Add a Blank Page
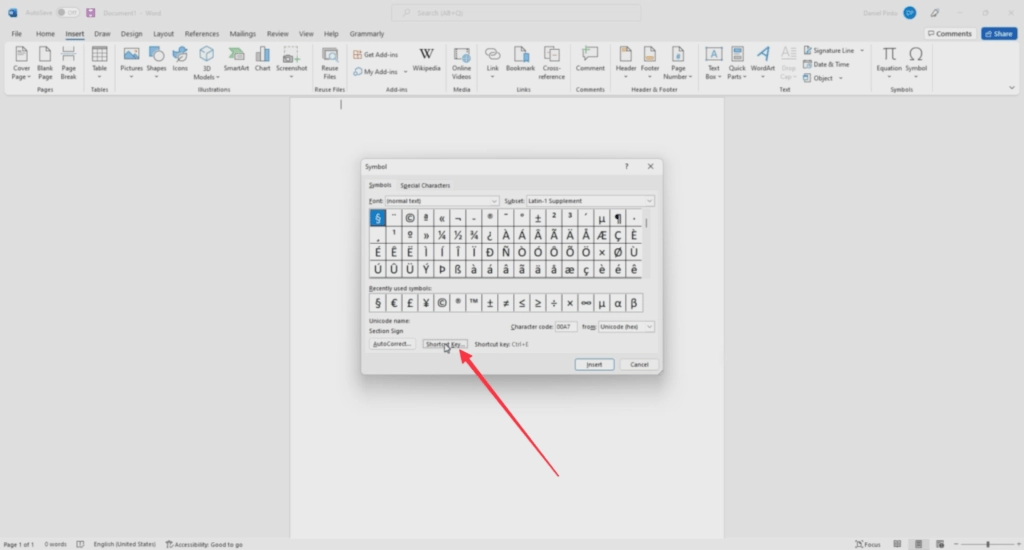 45,63
